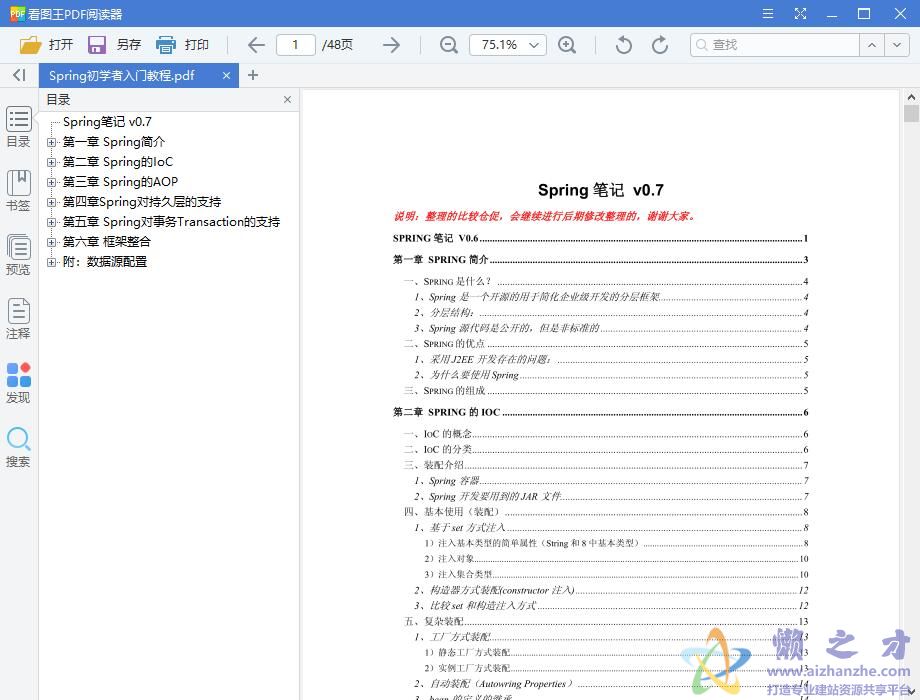Click the 五、复杂装配 contents line
The width and height of the screenshot is (920, 700).
[606, 621]
